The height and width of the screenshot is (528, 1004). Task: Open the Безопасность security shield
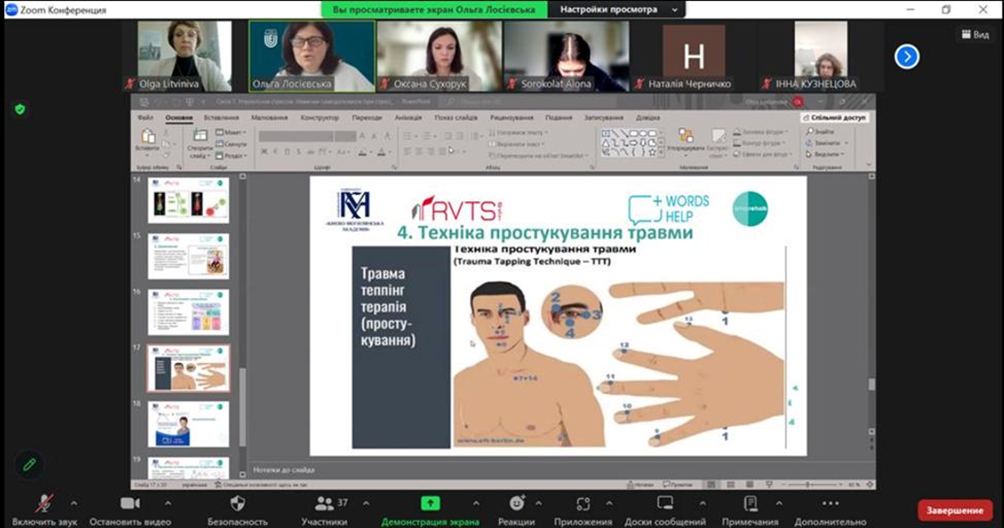point(237,504)
